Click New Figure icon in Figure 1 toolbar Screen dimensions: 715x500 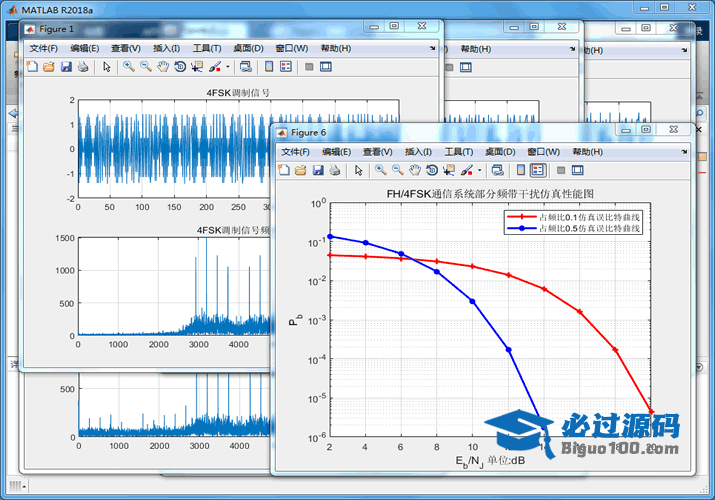click(32, 67)
